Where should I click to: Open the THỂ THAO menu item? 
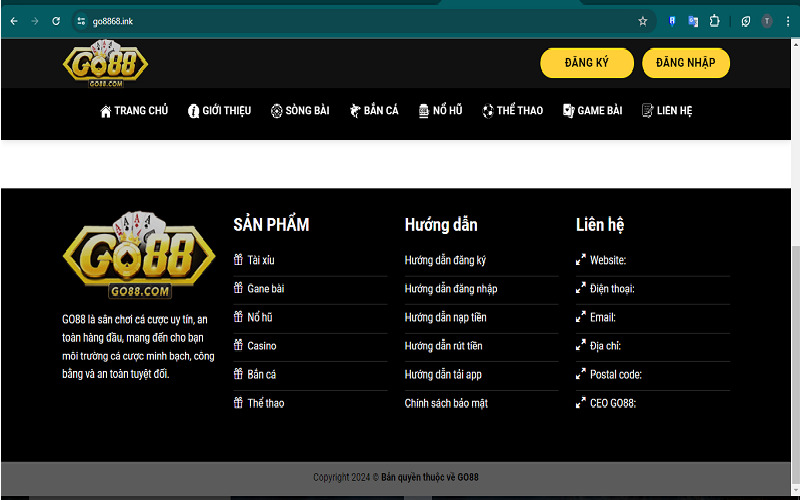(x=512, y=111)
